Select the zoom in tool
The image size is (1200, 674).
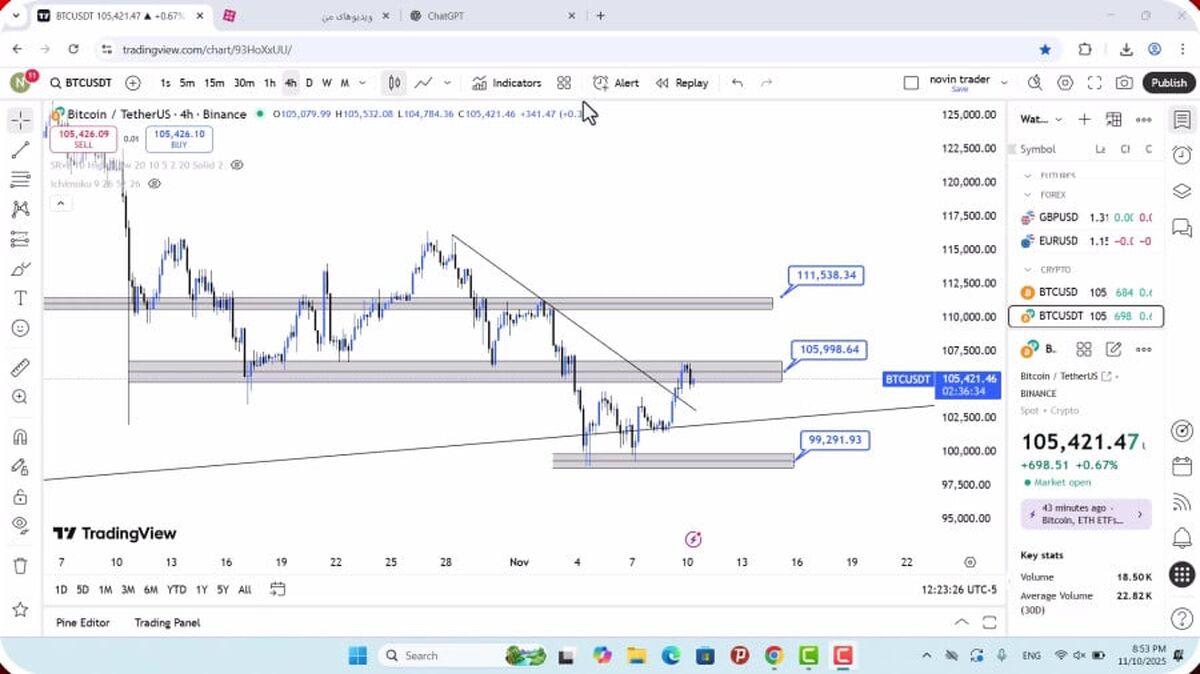pyautogui.click(x=20, y=397)
